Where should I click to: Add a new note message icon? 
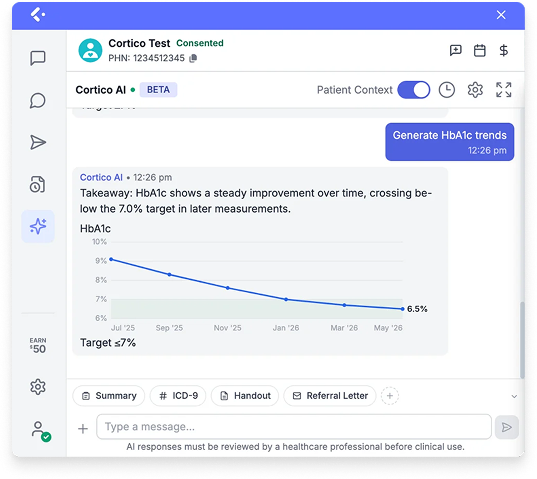coord(455,51)
